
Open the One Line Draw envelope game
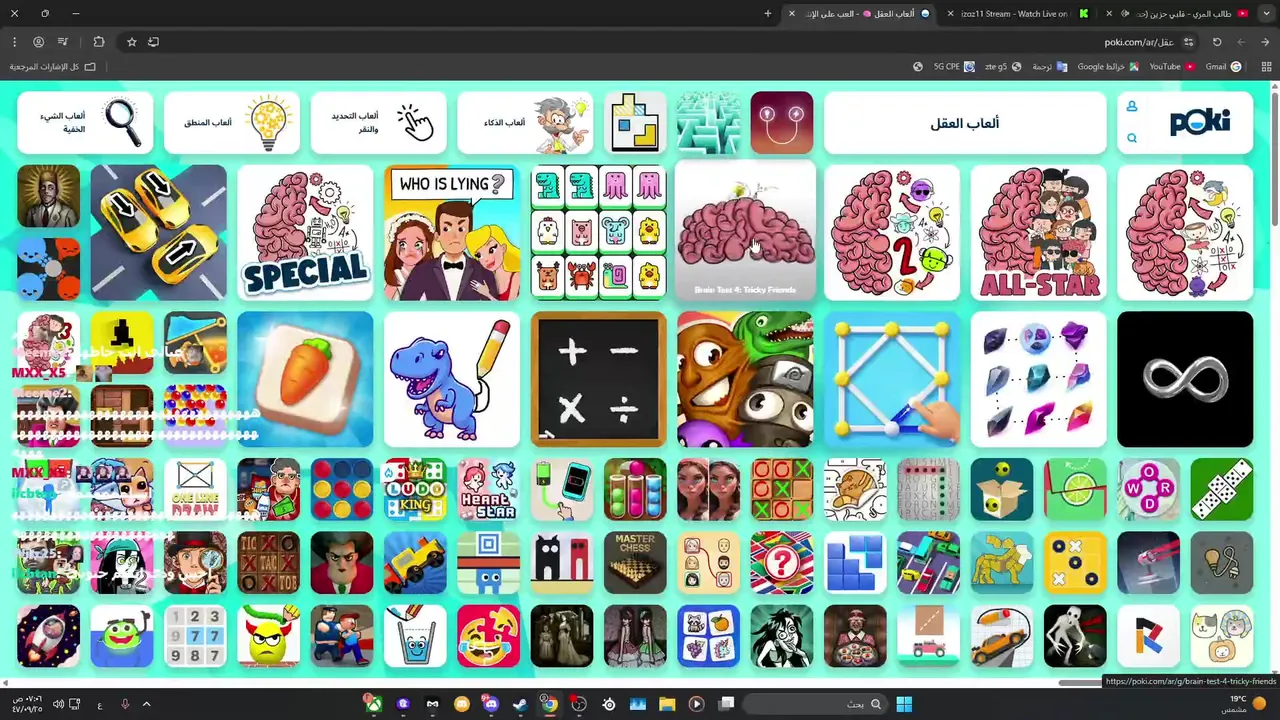[x=195, y=489]
